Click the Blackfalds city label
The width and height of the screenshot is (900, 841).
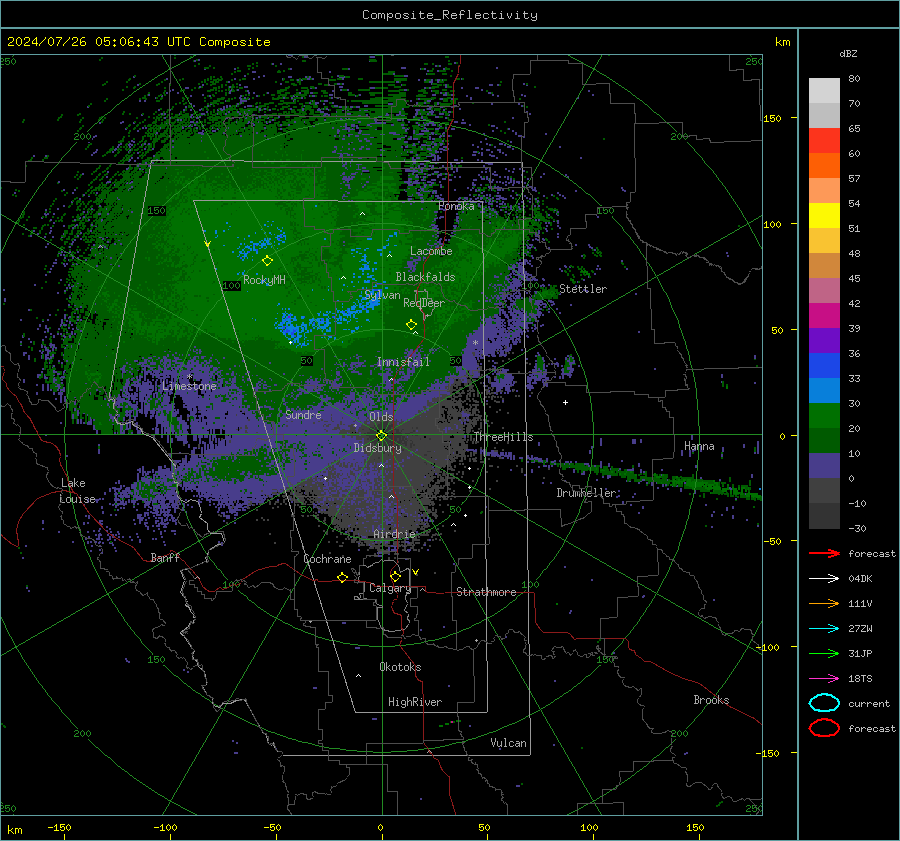point(425,277)
